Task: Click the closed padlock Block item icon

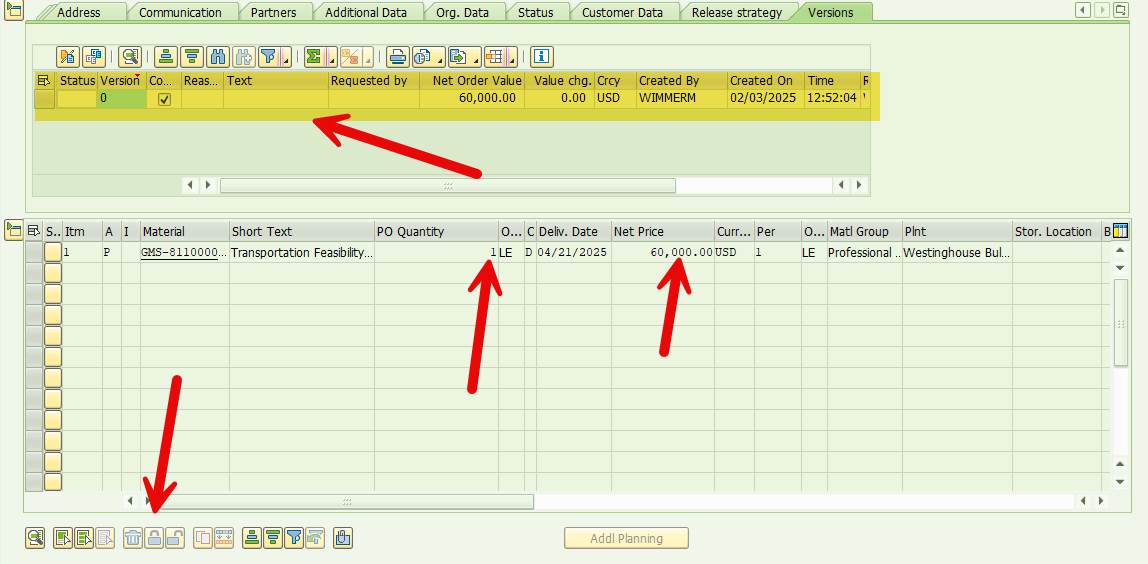Action: pos(154,538)
